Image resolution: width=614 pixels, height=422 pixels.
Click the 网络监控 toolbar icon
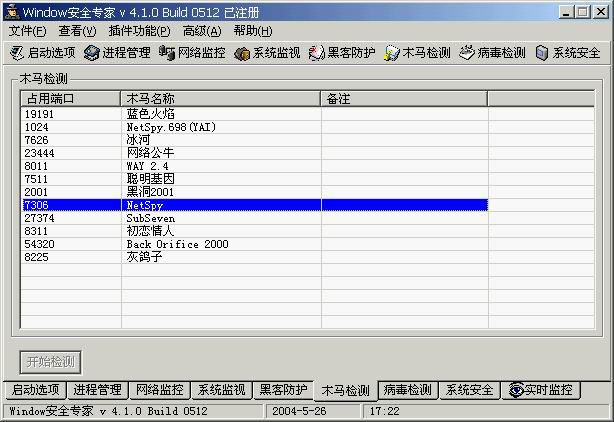pyautogui.click(x=167, y=53)
